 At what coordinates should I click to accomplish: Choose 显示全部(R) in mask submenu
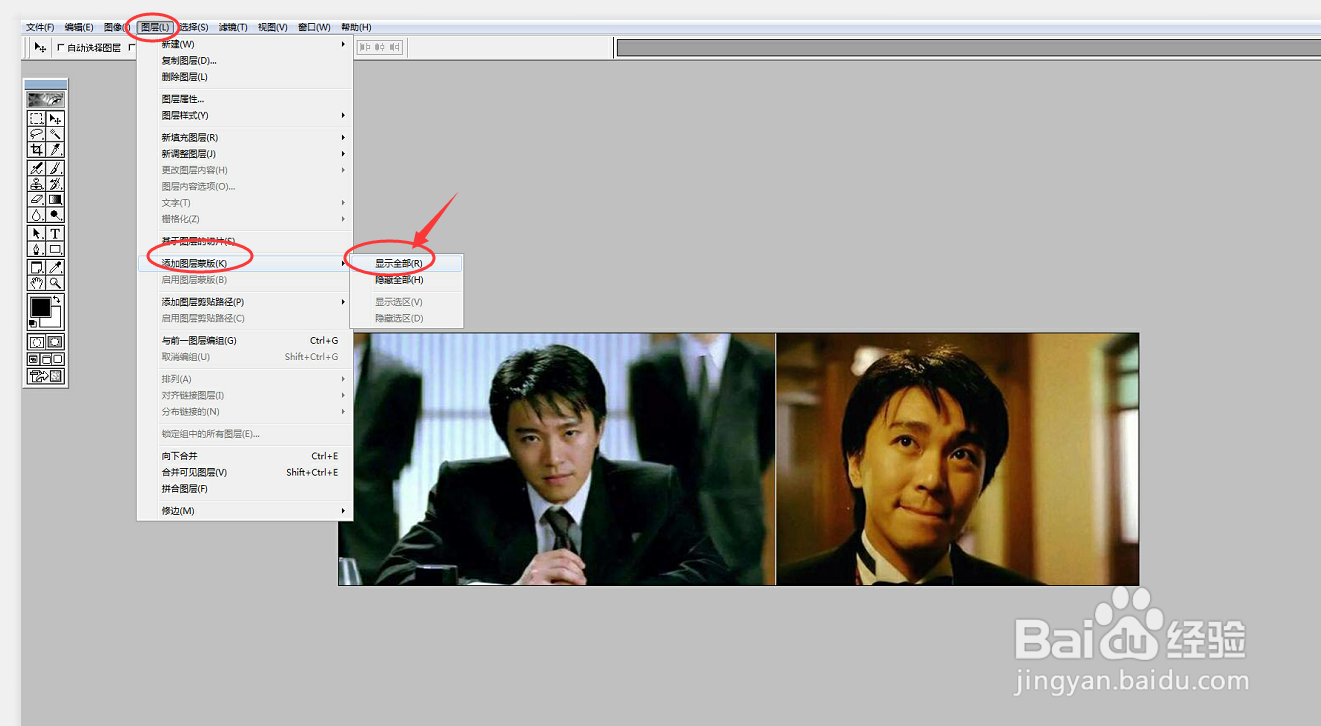(407, 263)
